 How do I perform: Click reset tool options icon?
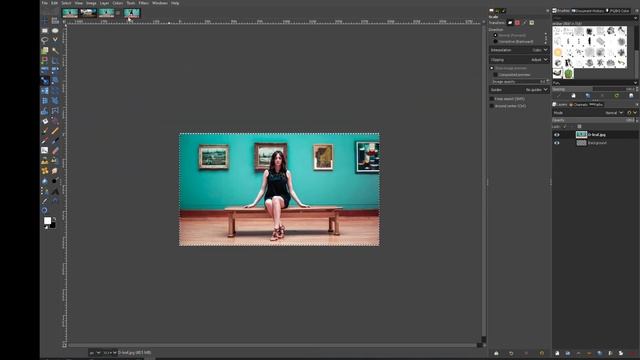coord(542,353)
